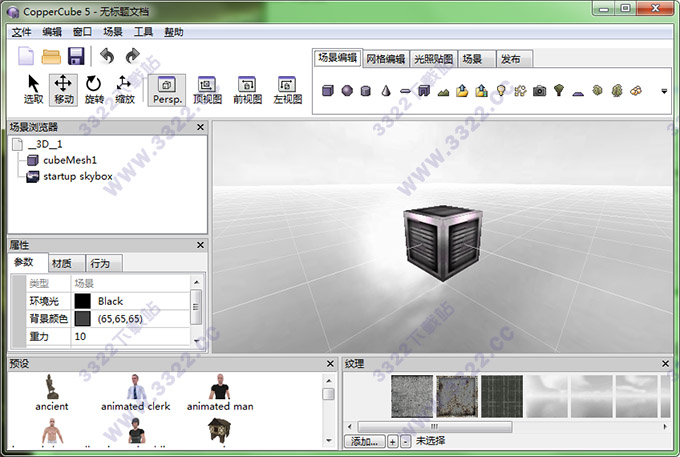Select the animated clerk preset
Image resolution: width=680 pixels, height=457 pixels.
tap(136, 392)
